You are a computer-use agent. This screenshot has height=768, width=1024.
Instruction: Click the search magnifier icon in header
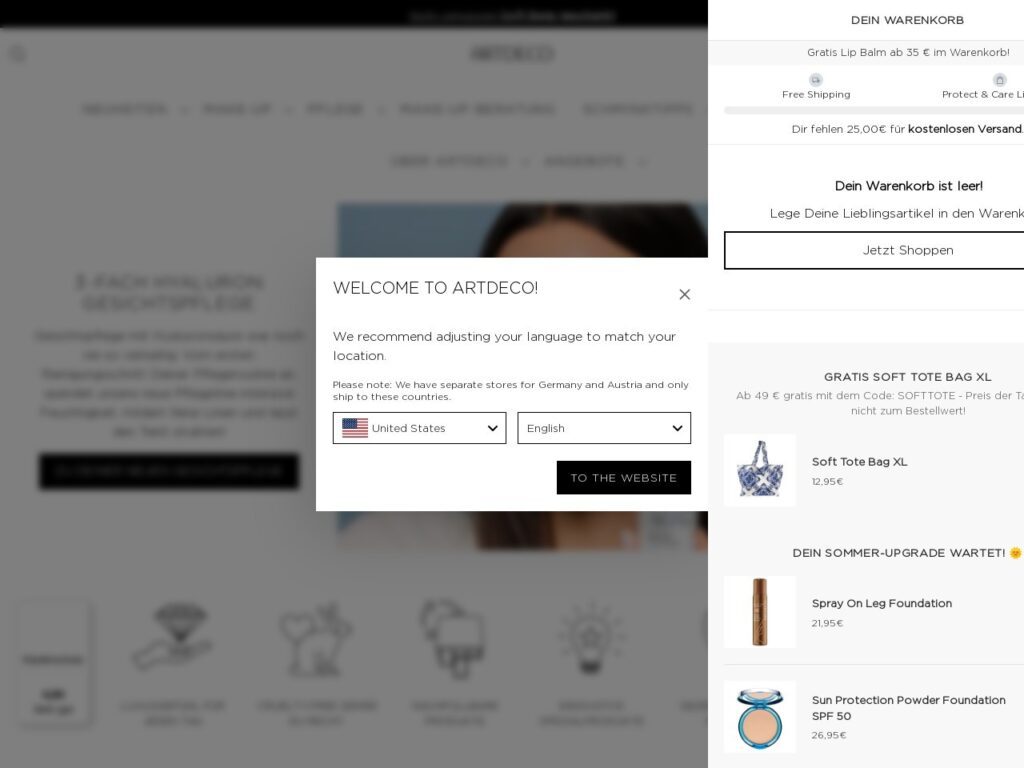click(x=18, y=54)
